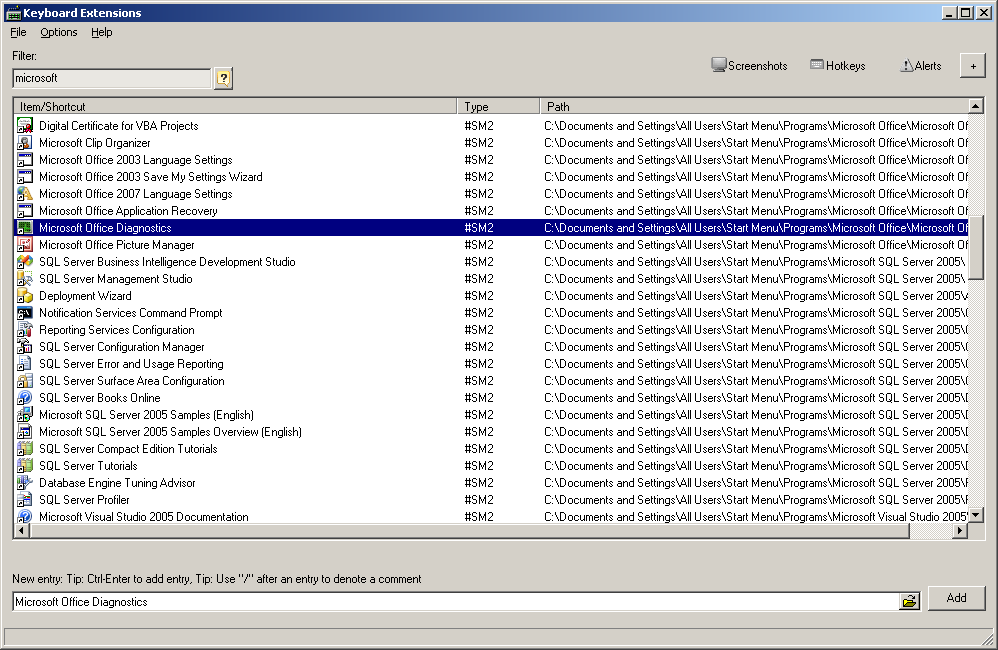Click the yellow question mark filter help icon
This screenshot has height=650, width=998.
[x=223, y=78]
